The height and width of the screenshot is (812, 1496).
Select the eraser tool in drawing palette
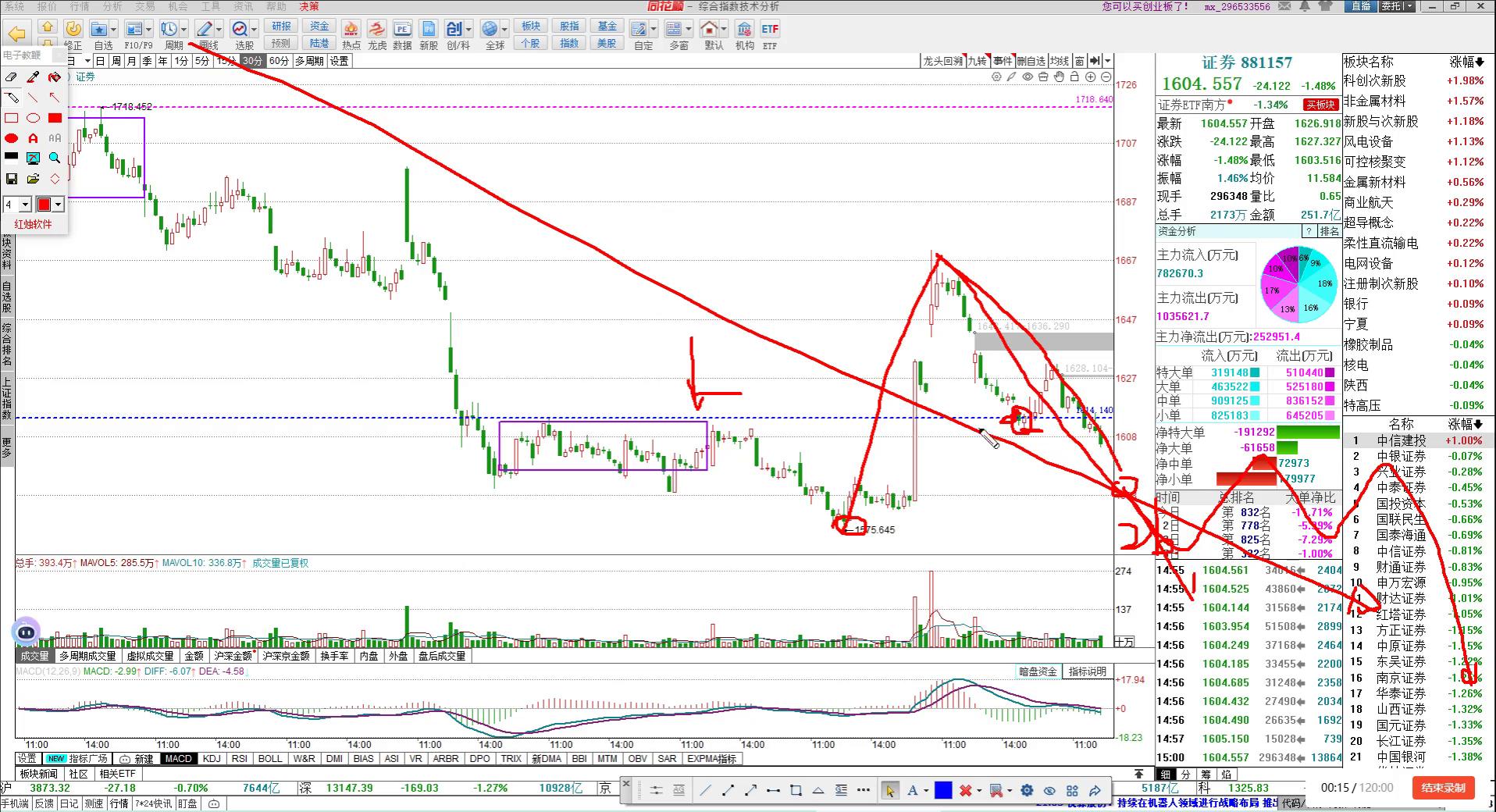tap(12, 77)
